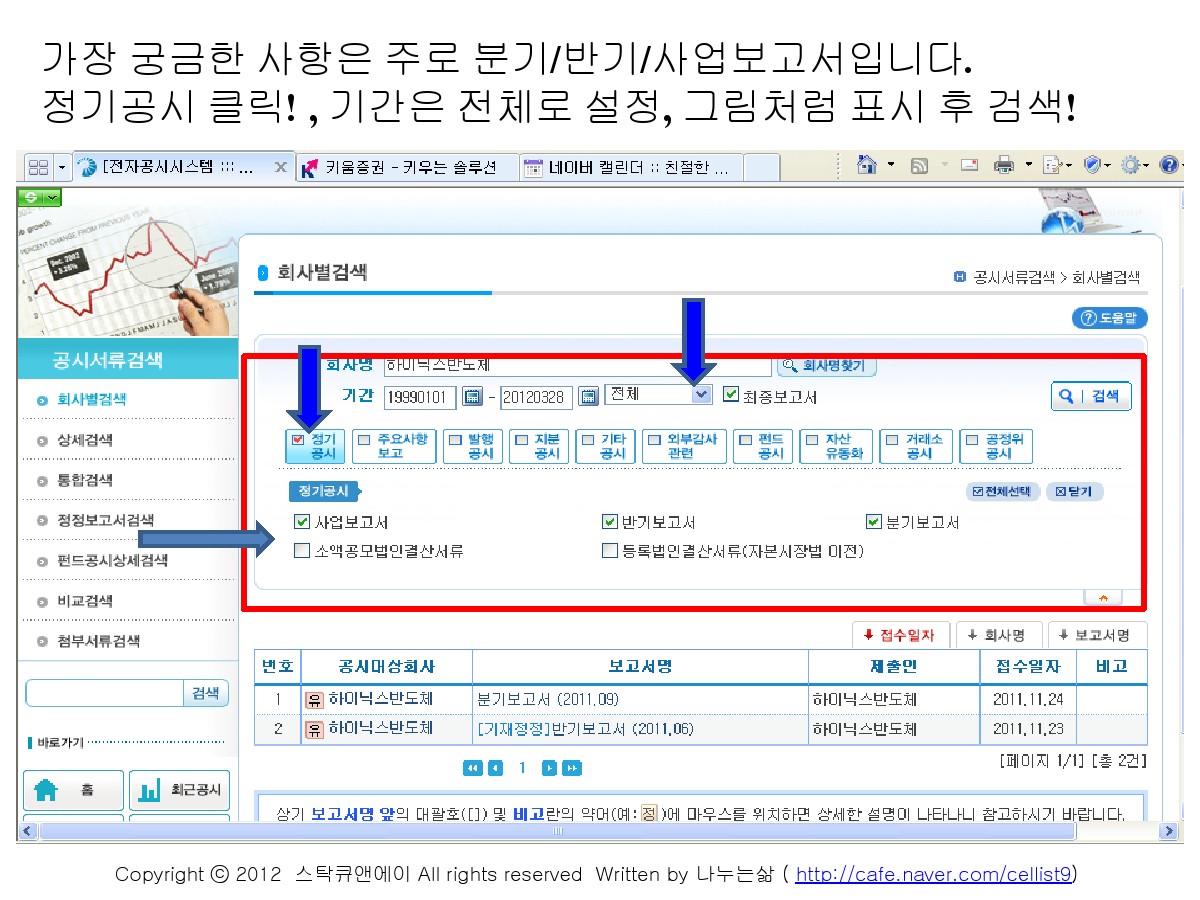Screen dimensions: 1200x900
Task: Click the end date calendar icon
Action: point(589,397)
